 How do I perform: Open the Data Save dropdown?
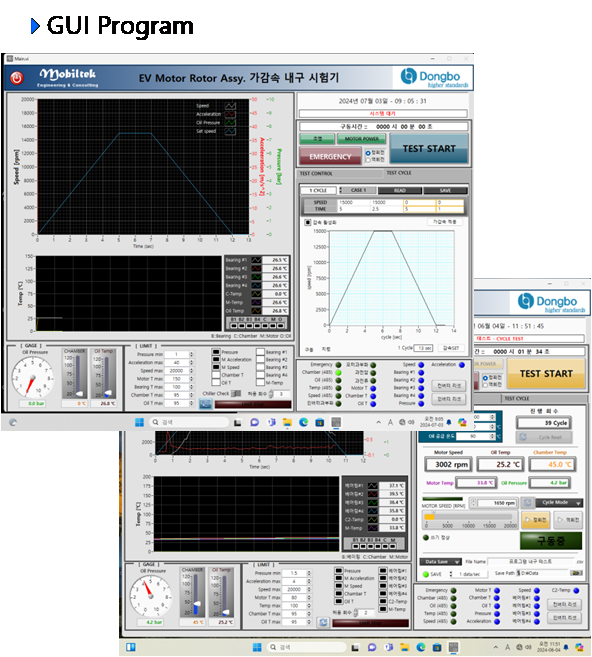[440, 562]
